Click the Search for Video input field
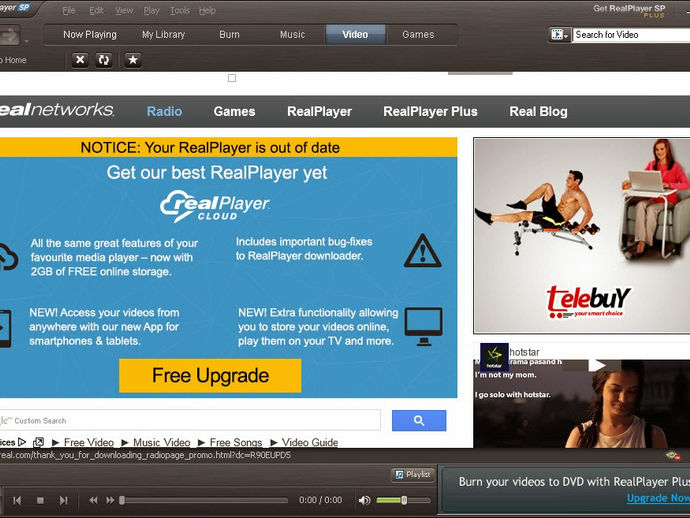The image size is (690, 518). coord(631,35)
